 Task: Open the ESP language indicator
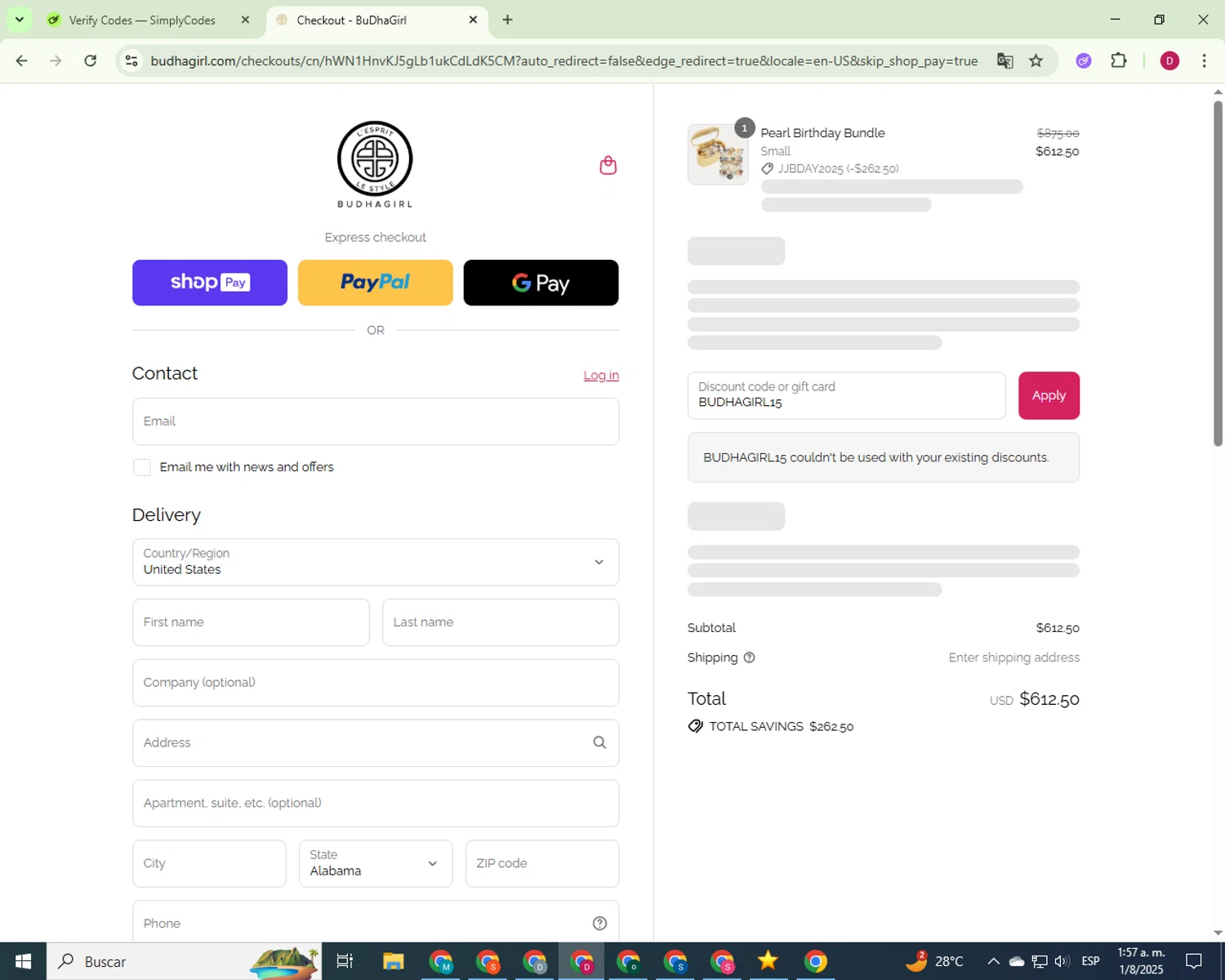pyautogui.click(x=1090, y=961)
